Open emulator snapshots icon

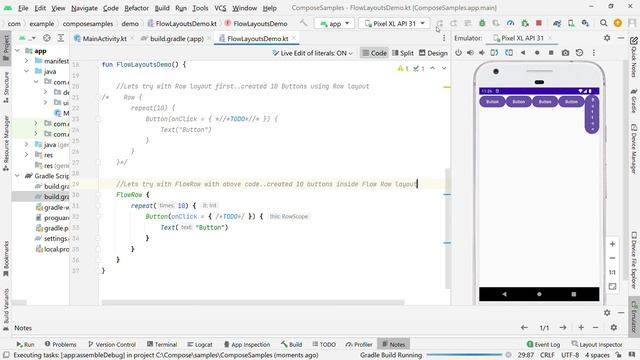click(579, 53)
